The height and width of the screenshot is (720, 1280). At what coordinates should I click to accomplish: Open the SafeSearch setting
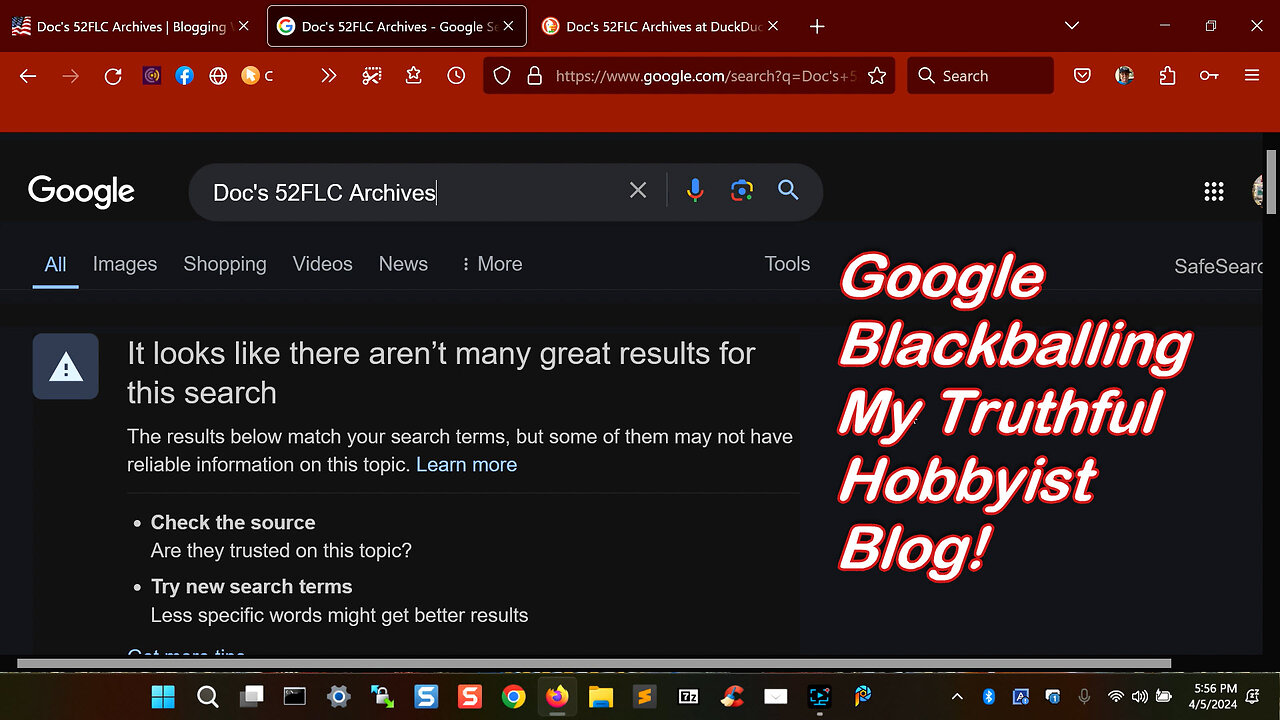click(x=1220, y=266)
